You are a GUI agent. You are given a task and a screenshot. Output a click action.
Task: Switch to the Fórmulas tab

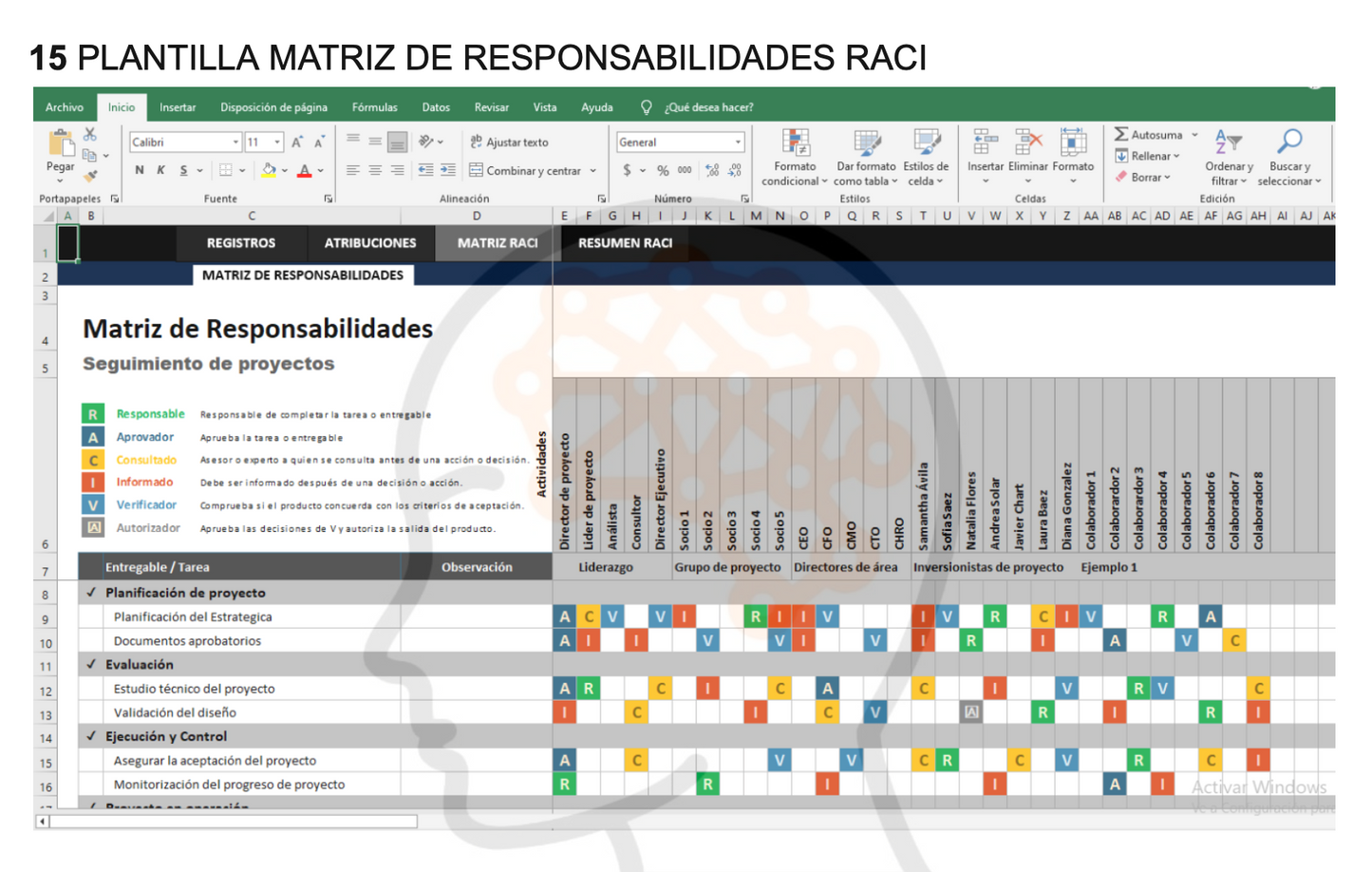(x=374, y=107)
